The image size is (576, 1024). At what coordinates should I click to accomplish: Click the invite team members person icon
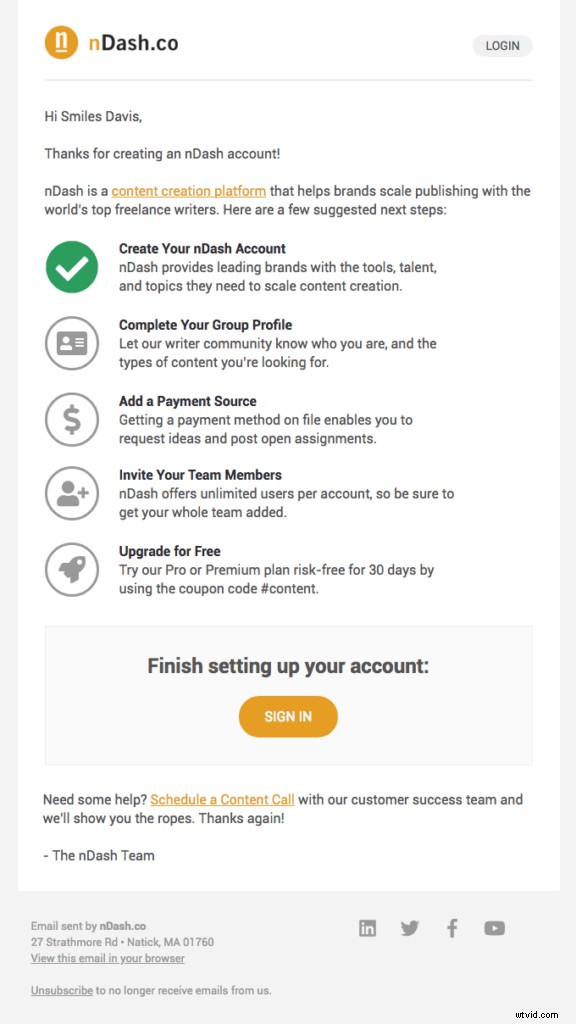pos(72,493)
